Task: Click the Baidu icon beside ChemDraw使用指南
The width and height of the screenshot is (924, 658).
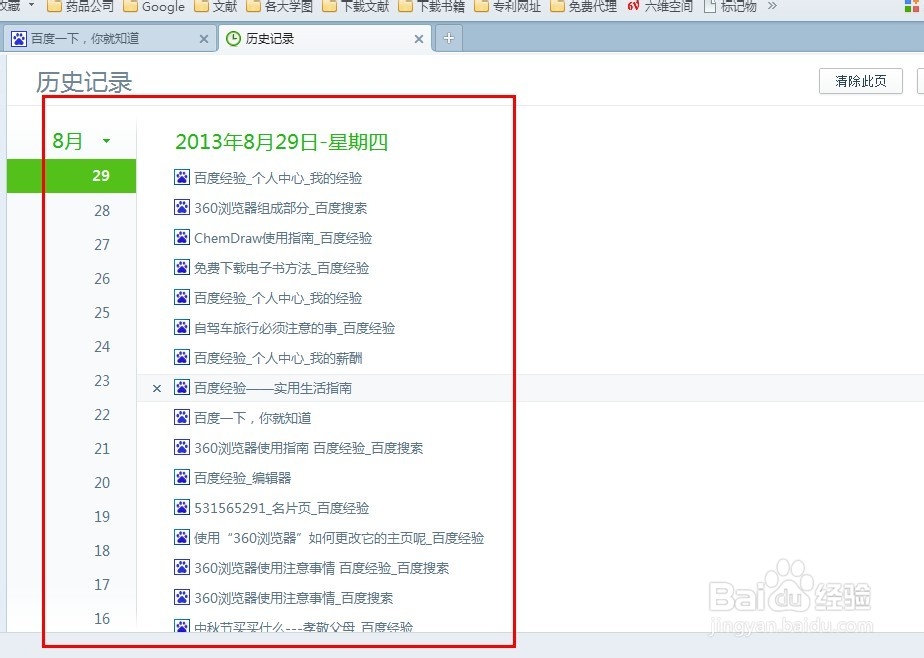Action: (x=182, y=237)
